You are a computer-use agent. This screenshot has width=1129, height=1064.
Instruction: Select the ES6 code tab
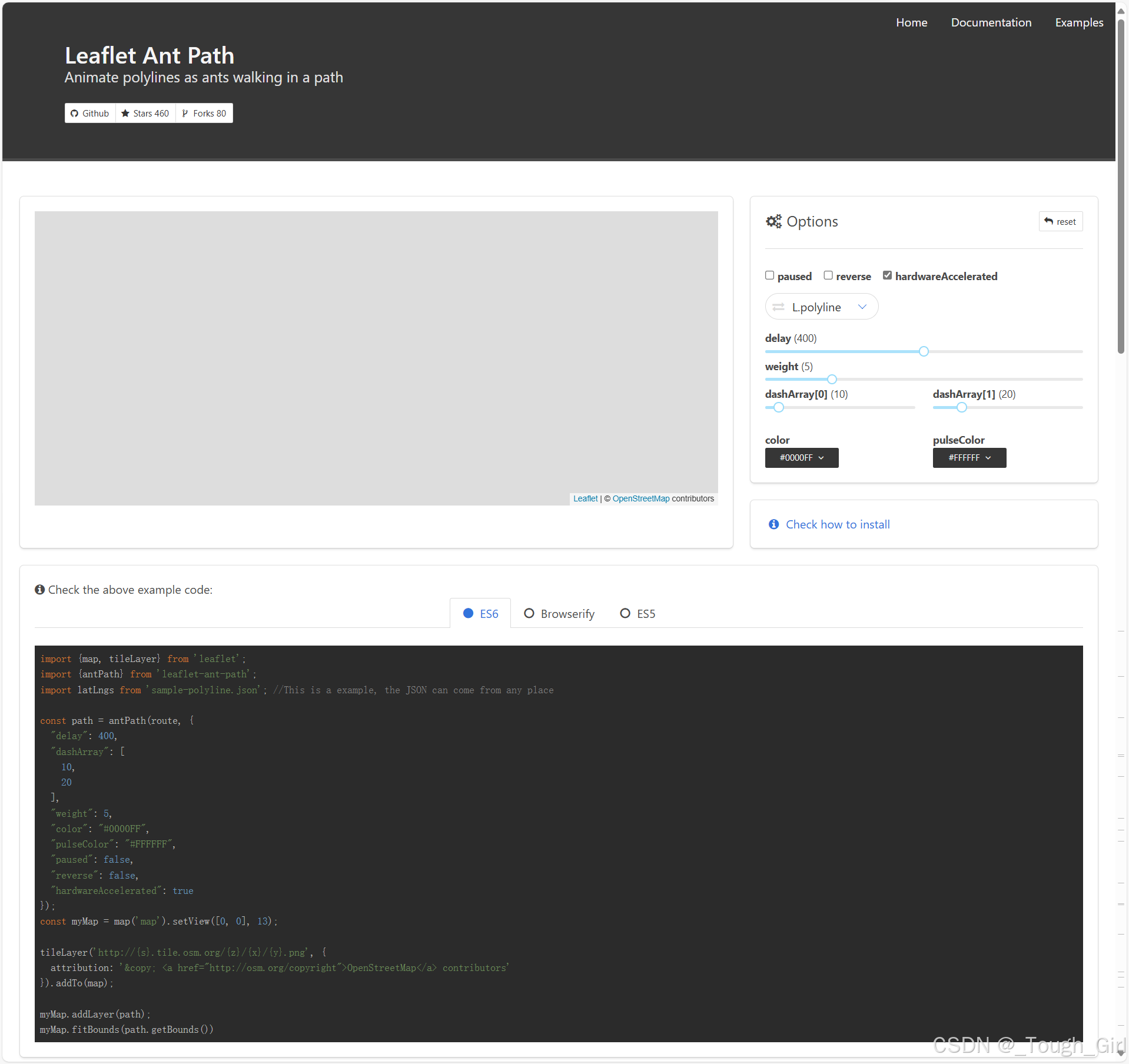[480, 614]
